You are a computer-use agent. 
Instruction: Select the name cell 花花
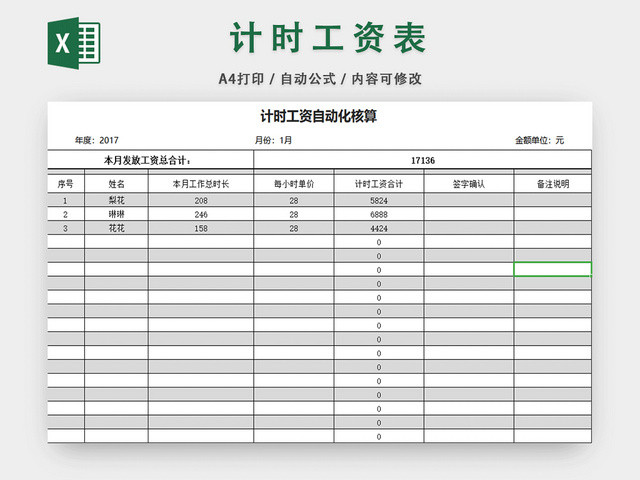[116, 228]
